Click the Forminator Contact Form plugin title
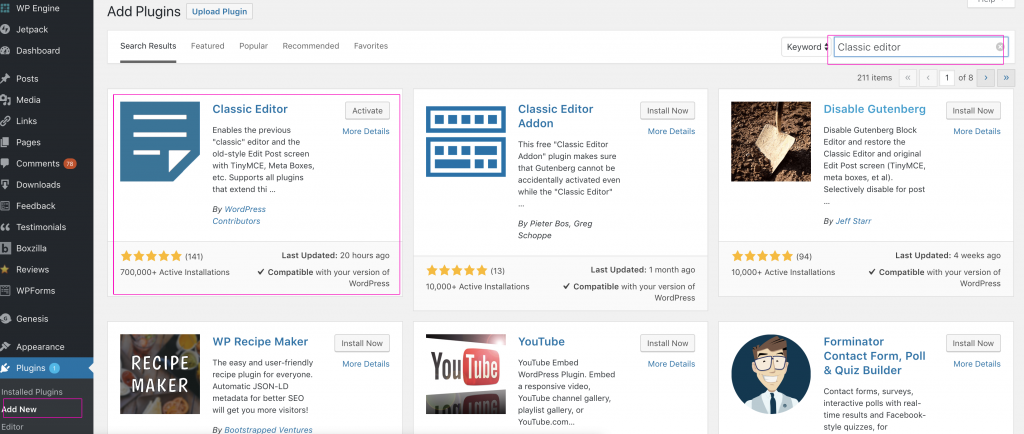Image resolution: width=1024 pixels, height=434 pixels. (x=874, y=356)
